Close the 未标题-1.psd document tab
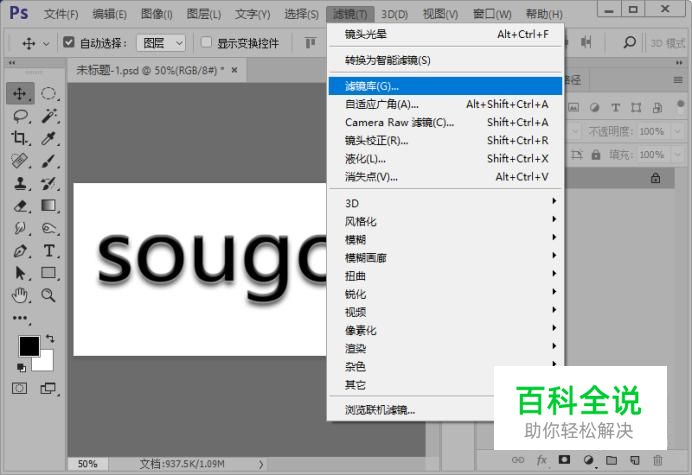 (234, 70)
